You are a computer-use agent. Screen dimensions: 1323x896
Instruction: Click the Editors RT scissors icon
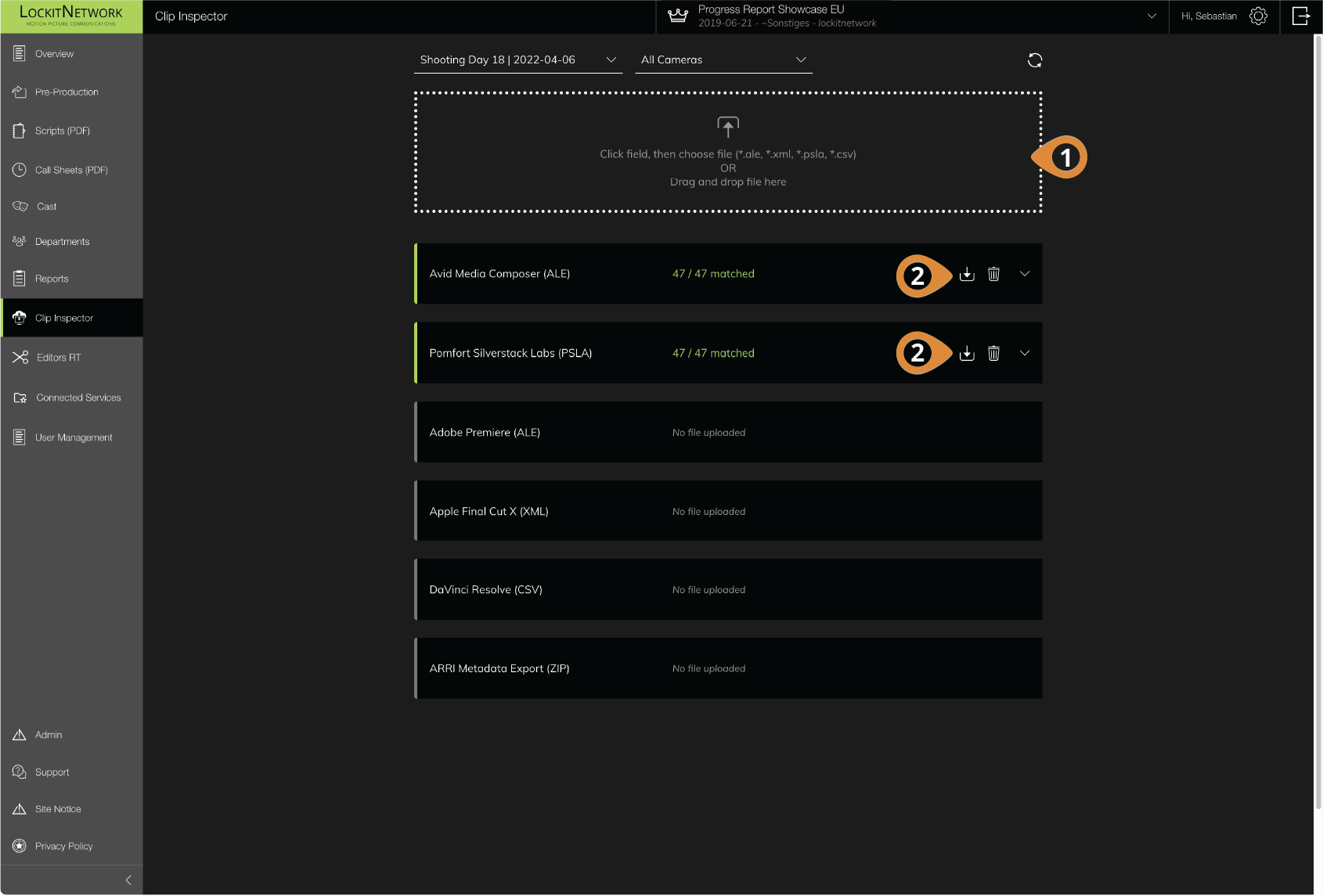click(x=20, y=358)
